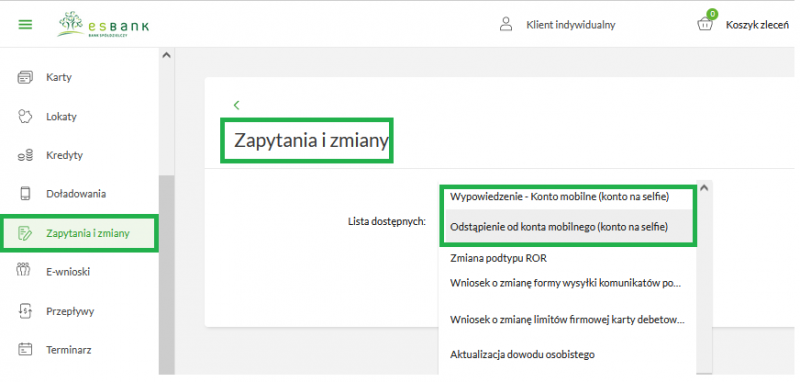Viewport: 800px width, 382px height.
Task: Click the sidebar scroll-up arrow
Action: [x=166, y=56]
